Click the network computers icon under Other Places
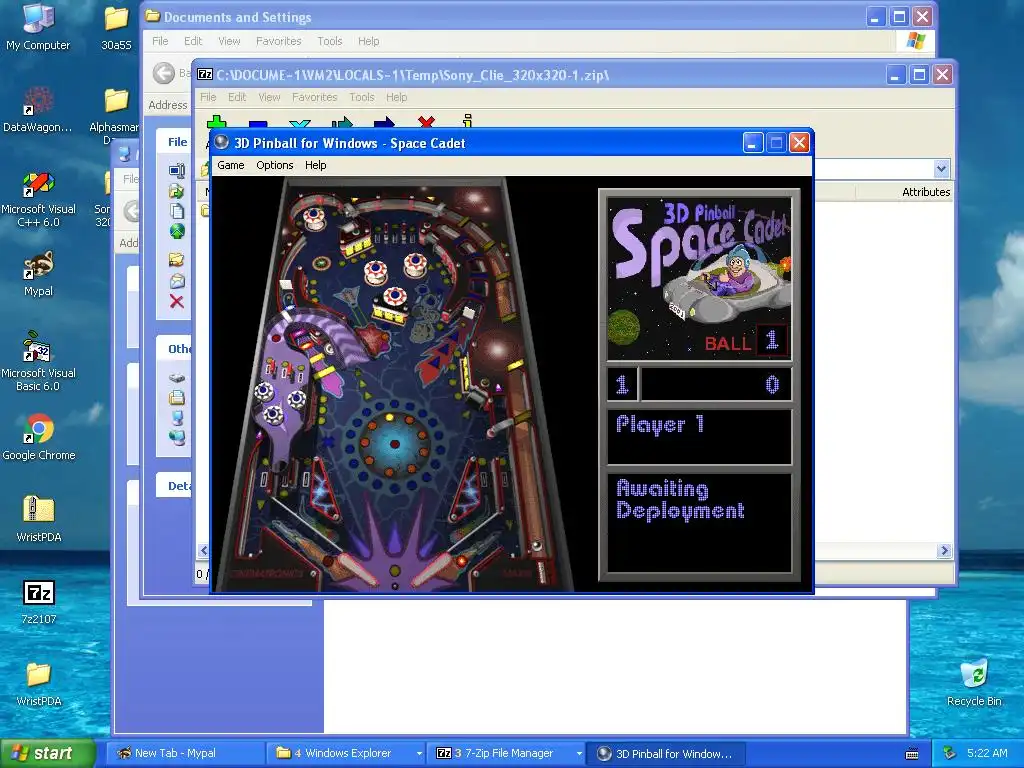This screenshot has height=768, width=1024. tap(176, 437)
